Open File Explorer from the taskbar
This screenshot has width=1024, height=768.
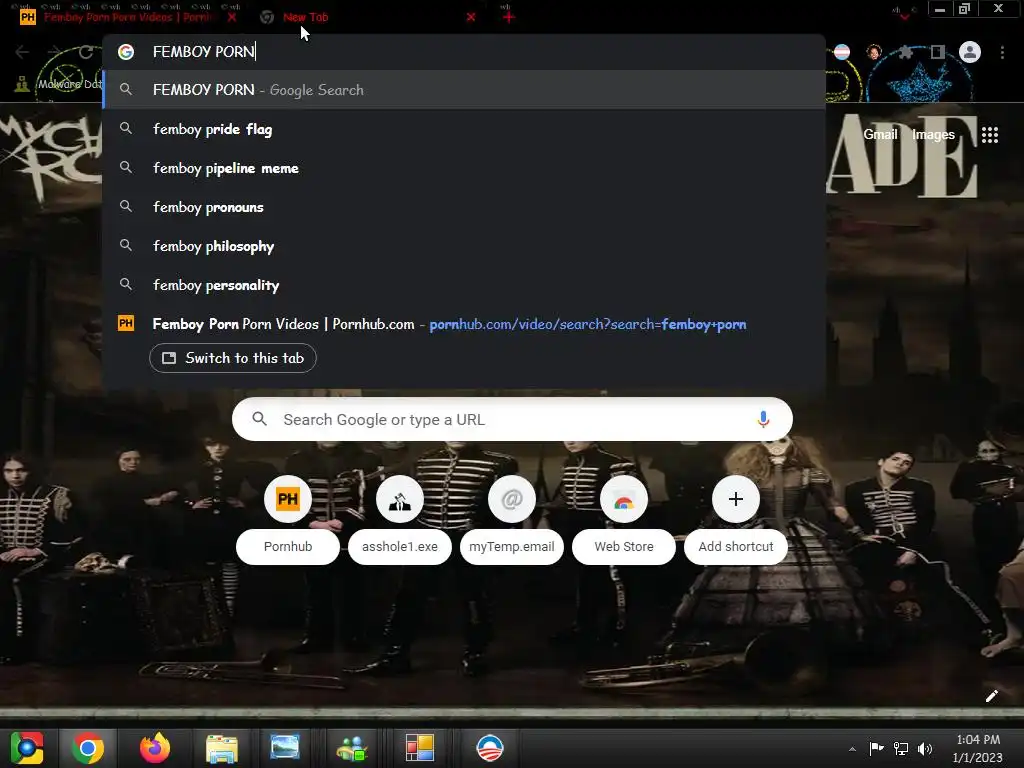[221, 748]
